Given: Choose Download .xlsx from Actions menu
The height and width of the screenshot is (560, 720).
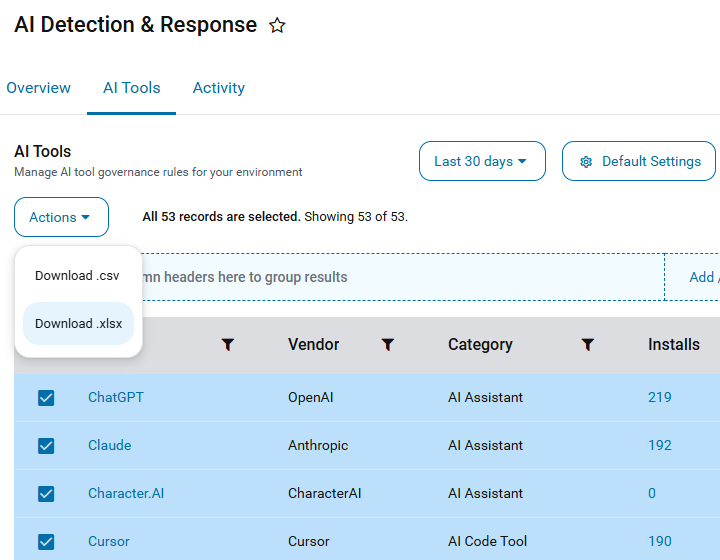Looking at the screenshot, I should 78,324.
